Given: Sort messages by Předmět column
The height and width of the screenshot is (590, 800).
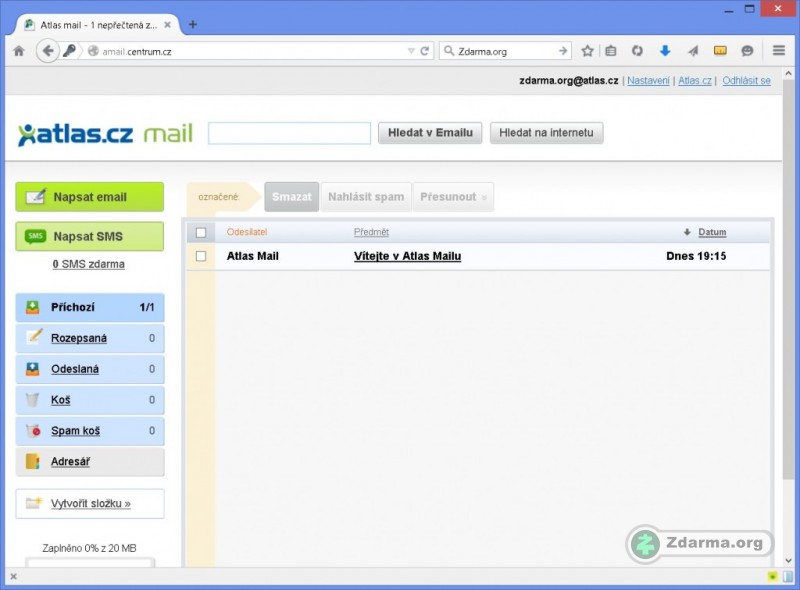Looking at the screenshot, I should pyautogui.click(x=371, y=232).
